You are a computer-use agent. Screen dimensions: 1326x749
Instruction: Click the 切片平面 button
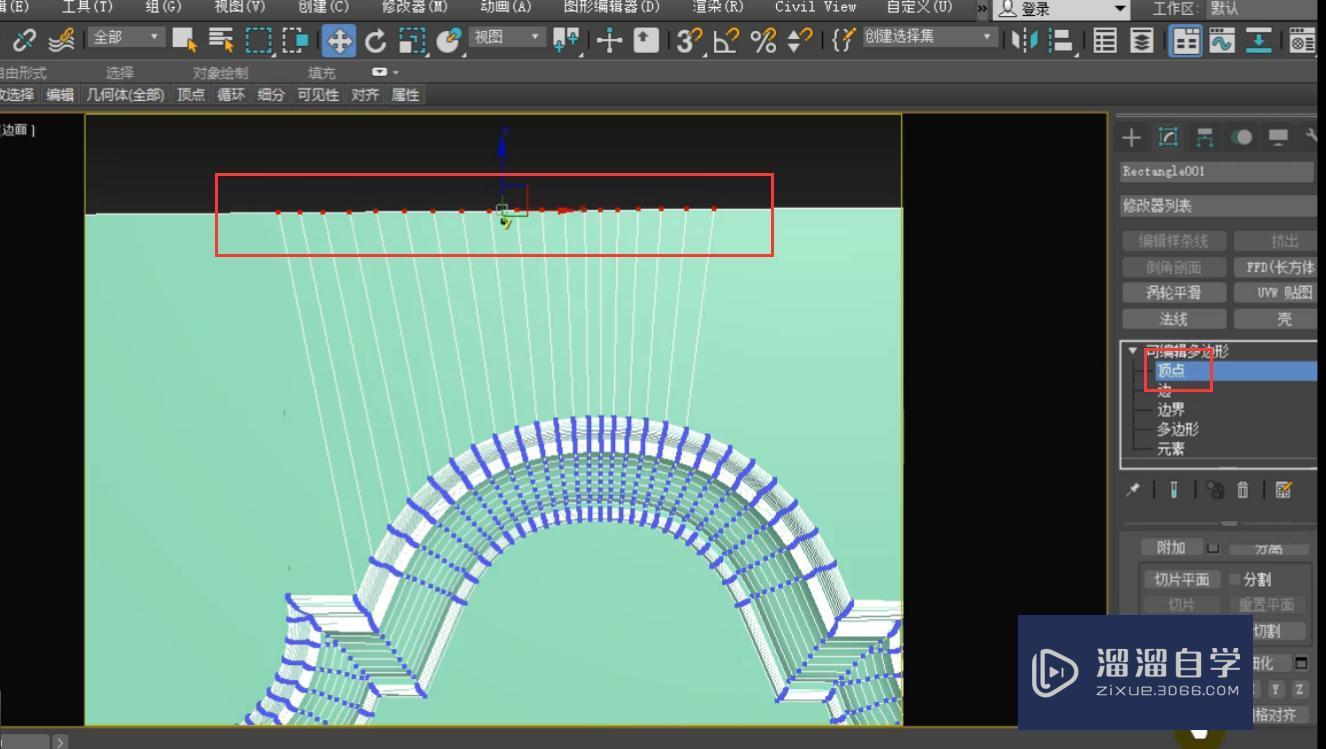point(1181,579)
